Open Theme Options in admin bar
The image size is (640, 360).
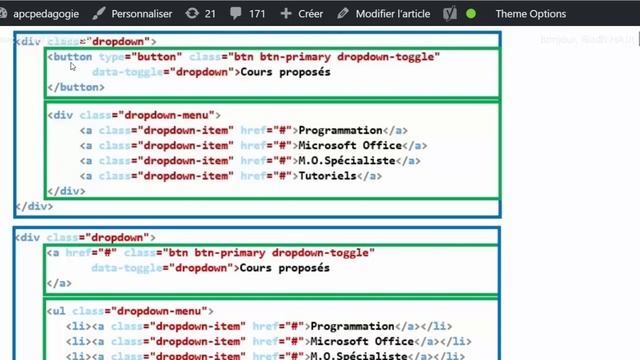531,14
